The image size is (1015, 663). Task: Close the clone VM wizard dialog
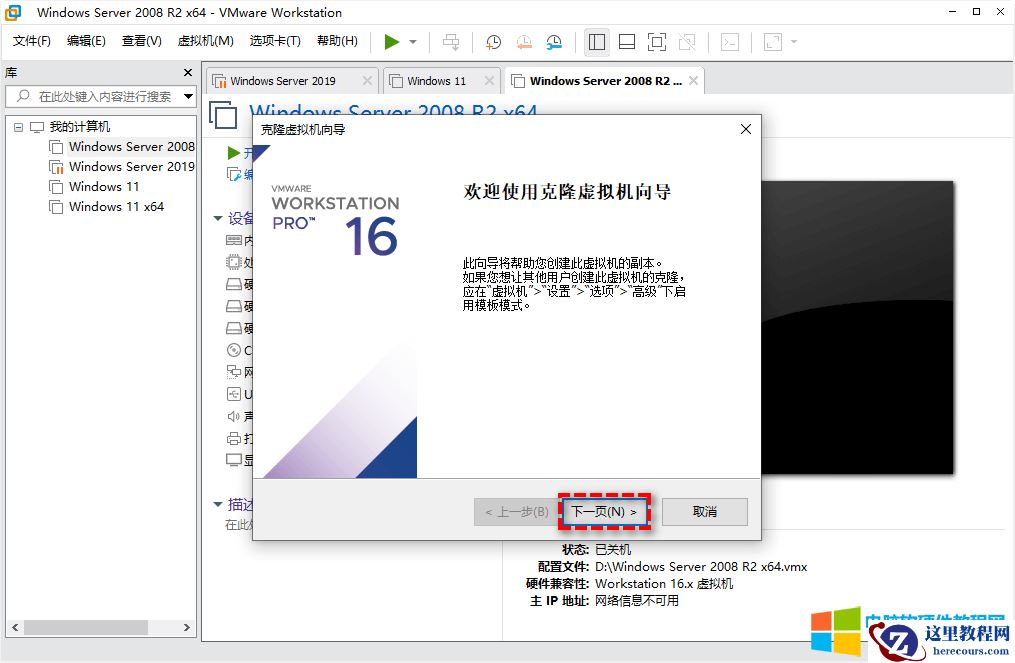tap(746, 129)
